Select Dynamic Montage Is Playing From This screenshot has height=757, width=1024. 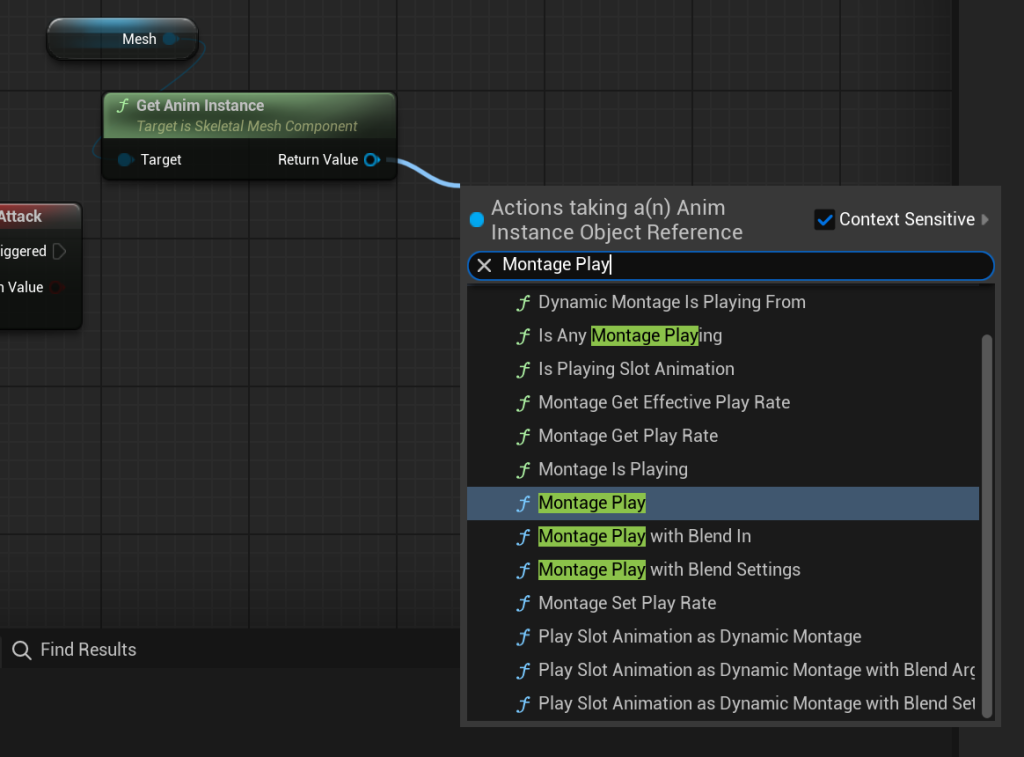[723, 302]
